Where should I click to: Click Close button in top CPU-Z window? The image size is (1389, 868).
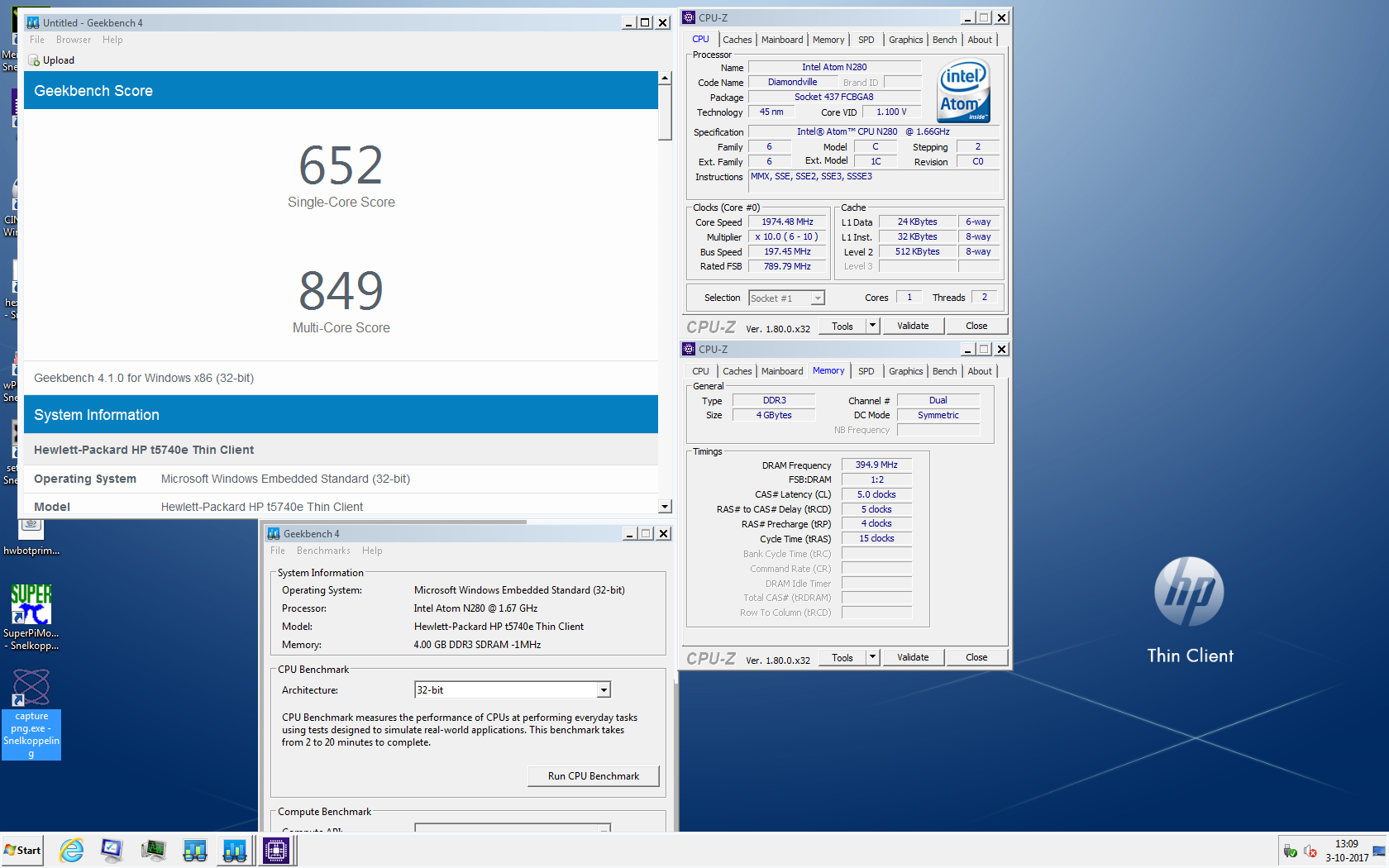click(976, 326)
